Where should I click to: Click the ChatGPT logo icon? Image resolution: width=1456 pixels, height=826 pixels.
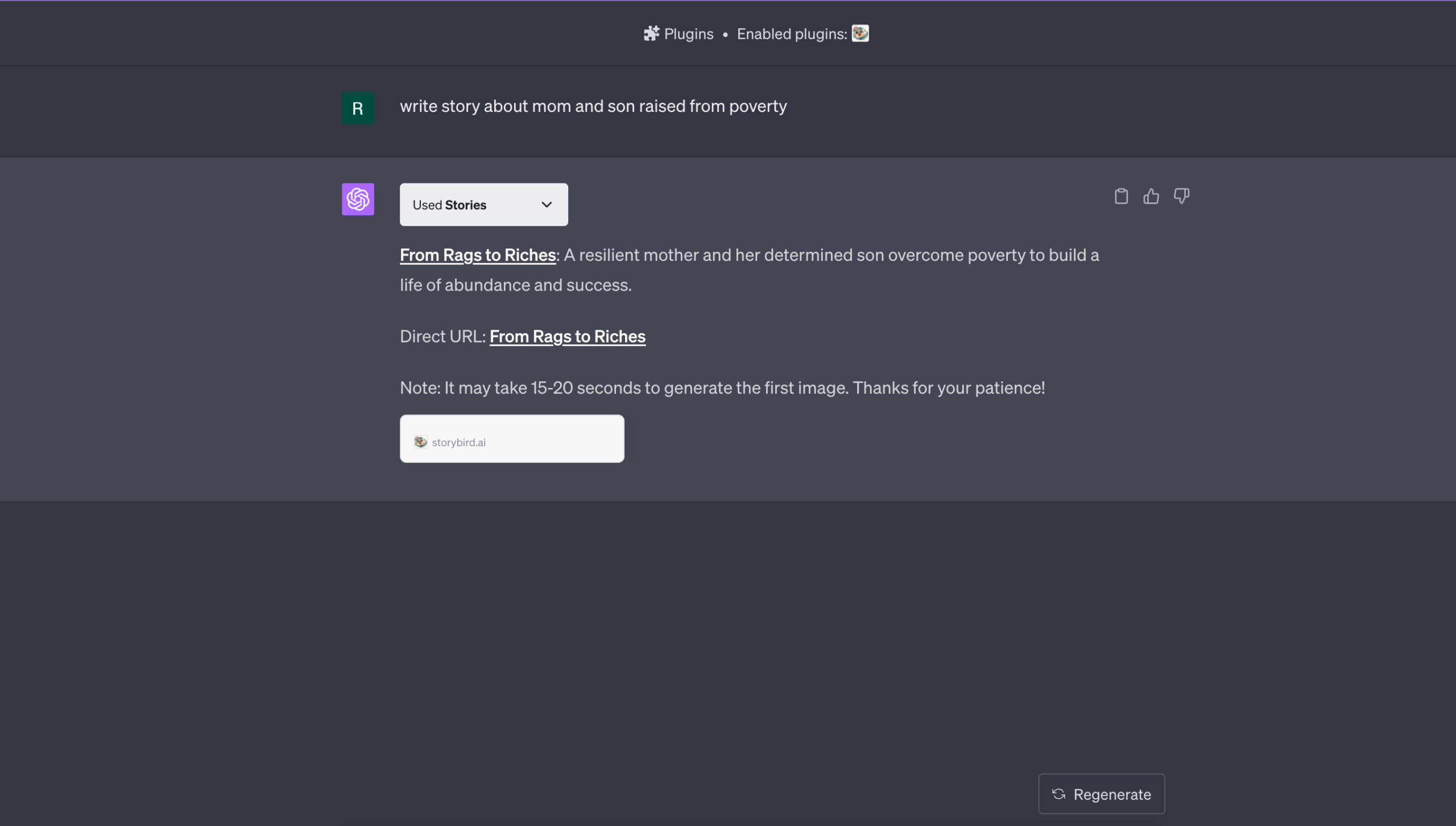pos(358,199)
